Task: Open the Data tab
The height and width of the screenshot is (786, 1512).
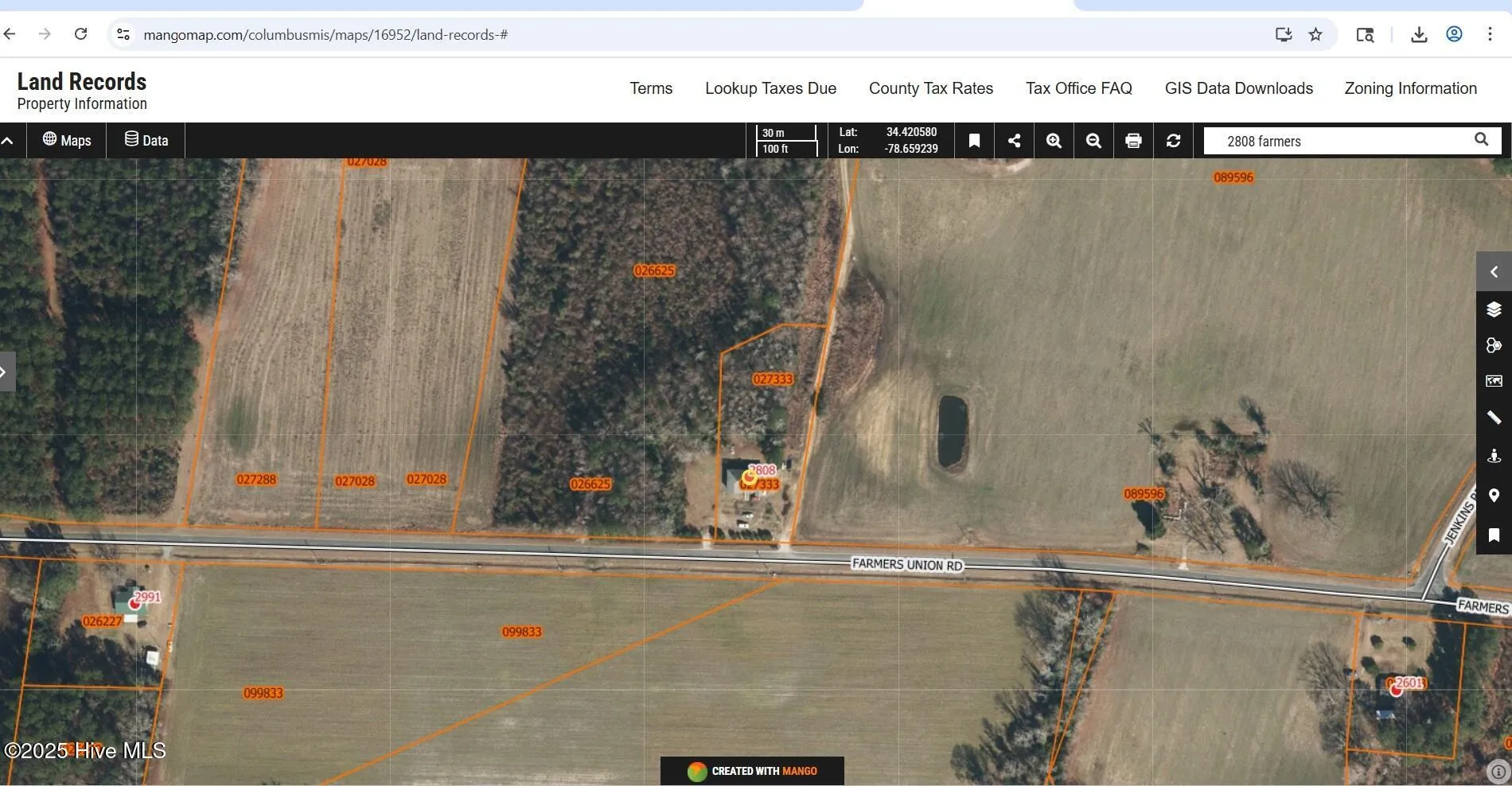Action: click(x=145, y=140)
